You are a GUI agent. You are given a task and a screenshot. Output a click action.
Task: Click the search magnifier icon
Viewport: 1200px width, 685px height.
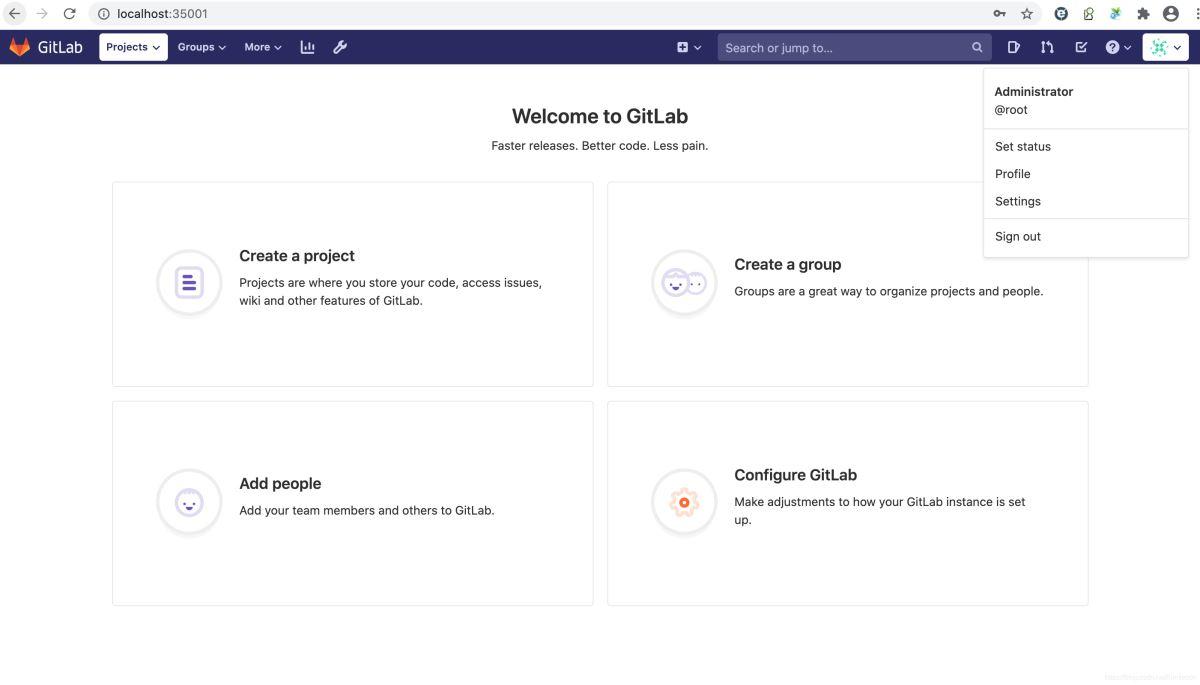click(x=977, y=47)
